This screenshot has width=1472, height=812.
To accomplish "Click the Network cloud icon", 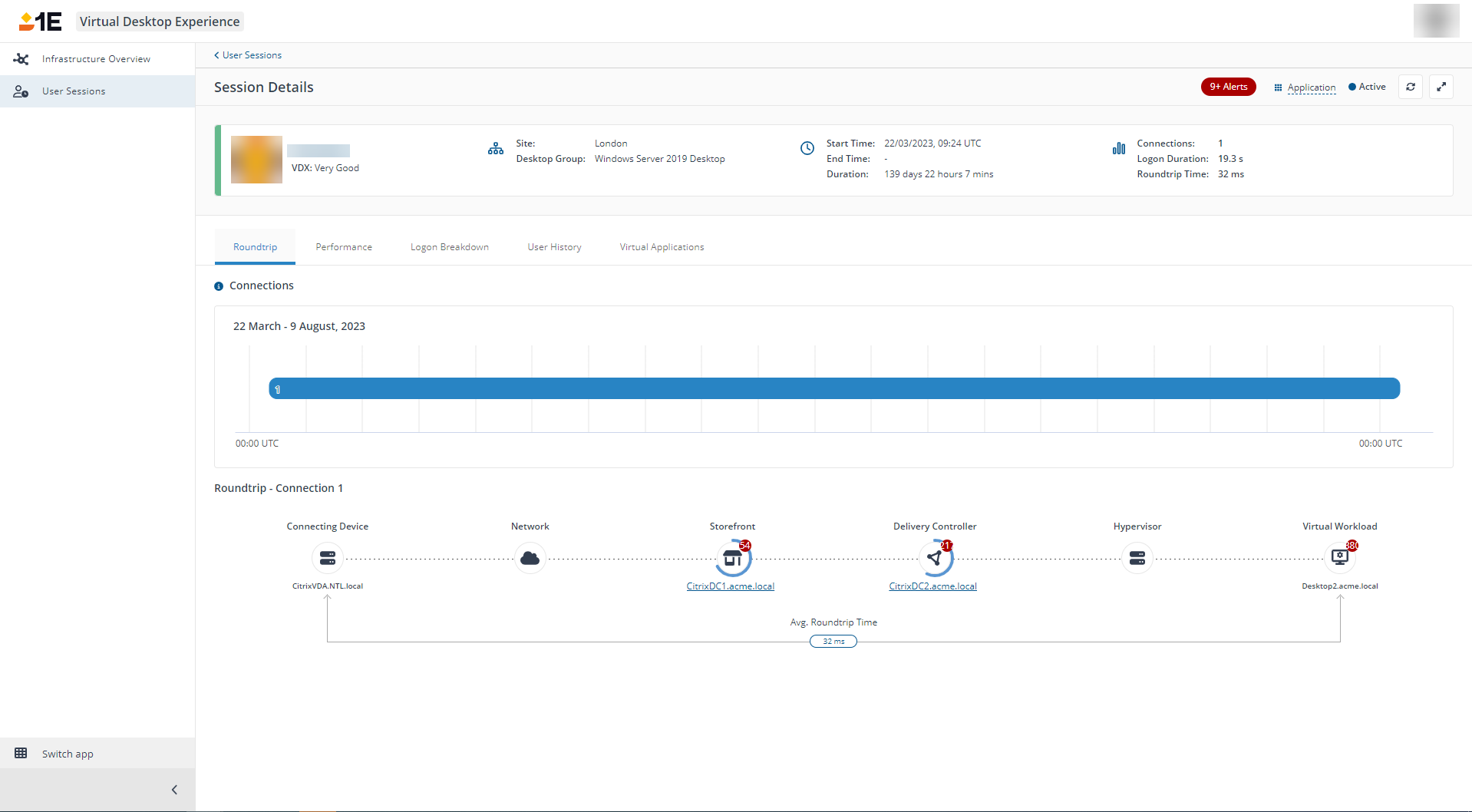I will [530, 558].
